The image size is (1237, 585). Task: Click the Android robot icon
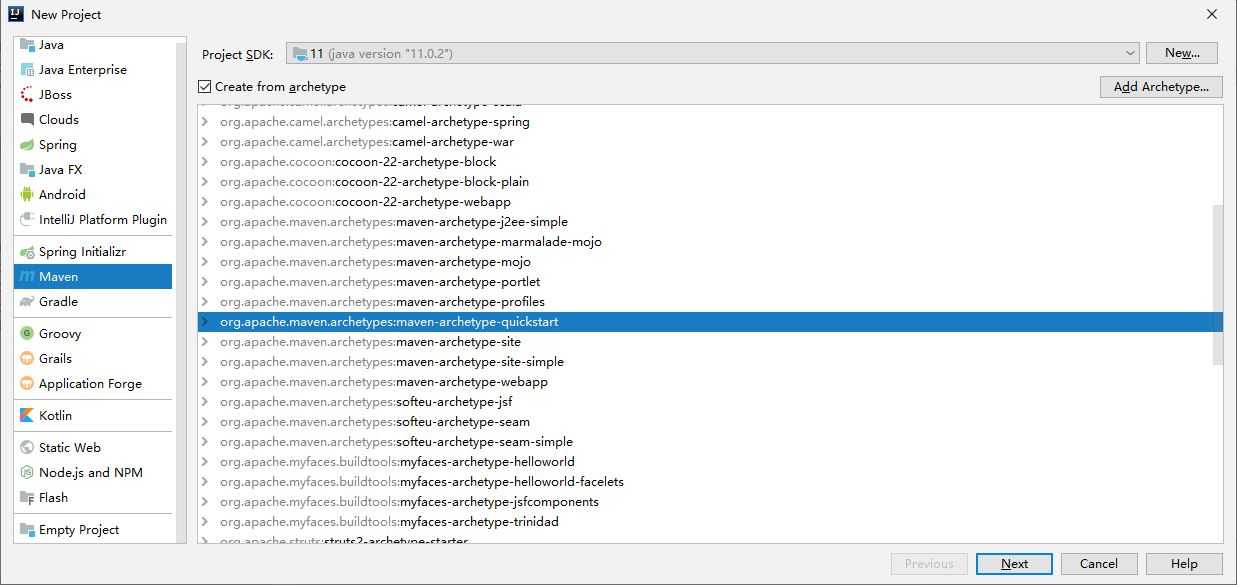click(x=27, y=195)
